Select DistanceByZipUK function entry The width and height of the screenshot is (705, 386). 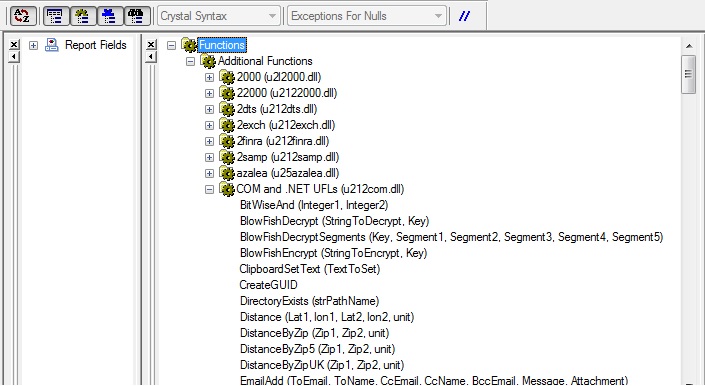point(322,365)
